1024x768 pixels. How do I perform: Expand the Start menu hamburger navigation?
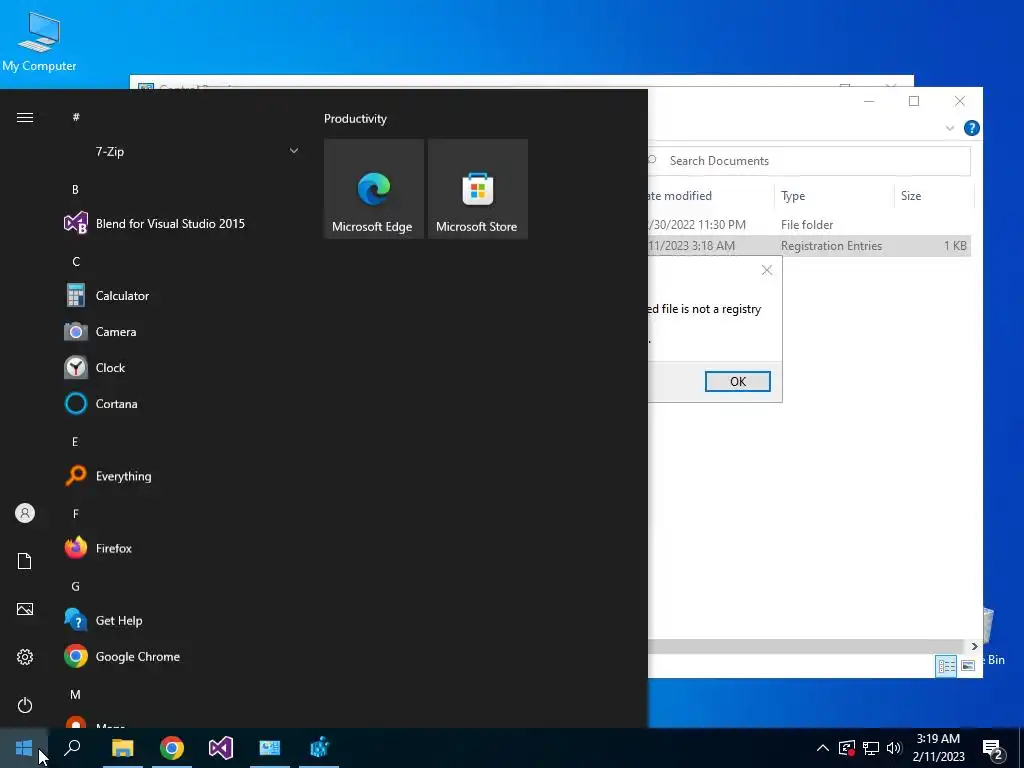(x=25, y=118)
